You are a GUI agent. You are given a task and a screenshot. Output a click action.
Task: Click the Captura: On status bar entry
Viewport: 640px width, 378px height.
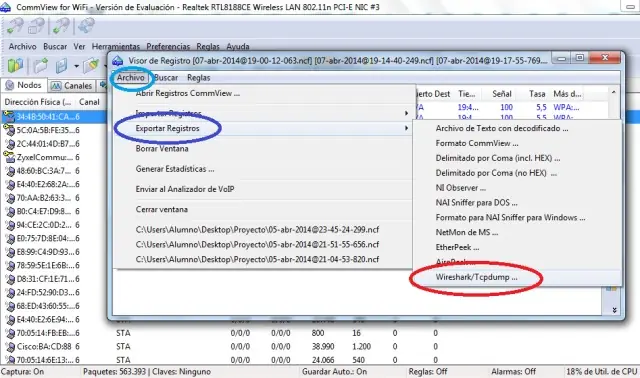[x=22, y=372]
